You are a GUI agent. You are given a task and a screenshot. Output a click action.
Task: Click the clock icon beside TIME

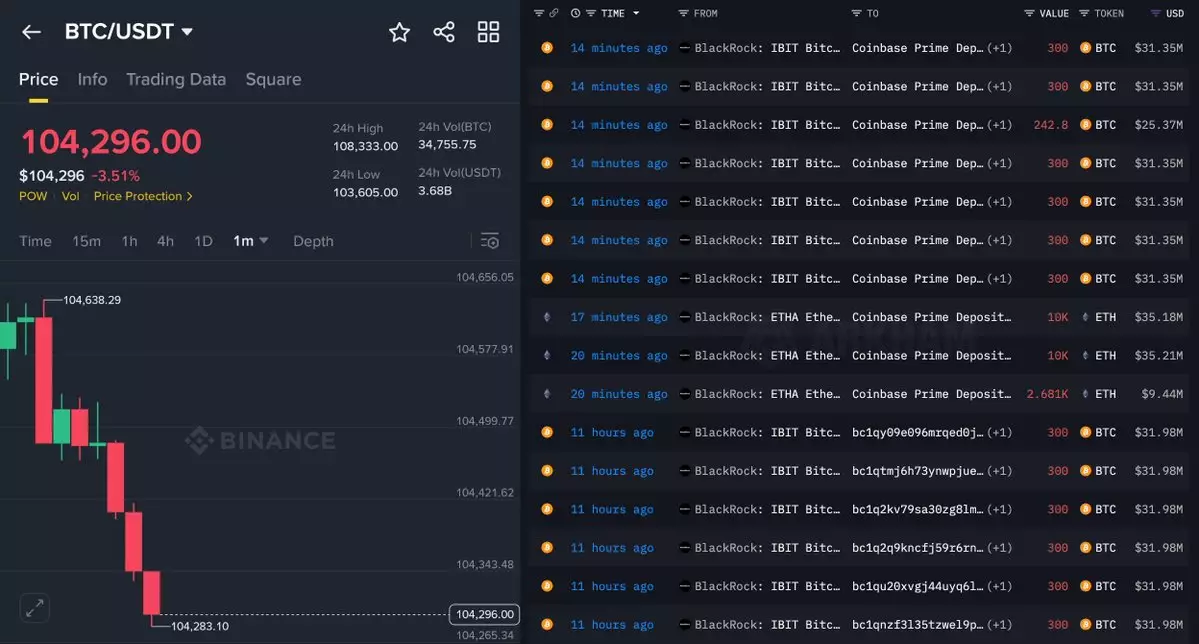click(x=575, y=13)
